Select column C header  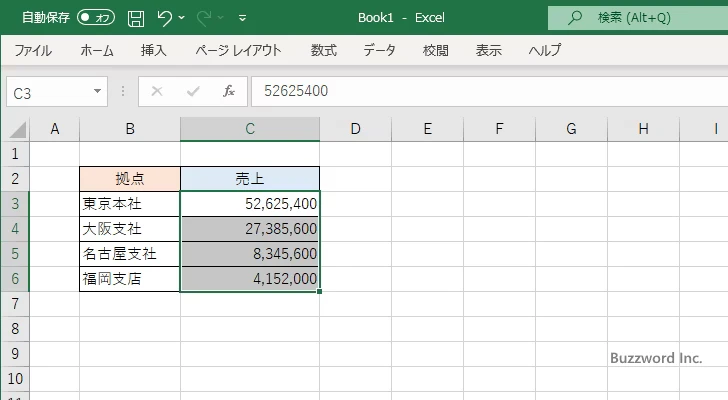(250, 129)
